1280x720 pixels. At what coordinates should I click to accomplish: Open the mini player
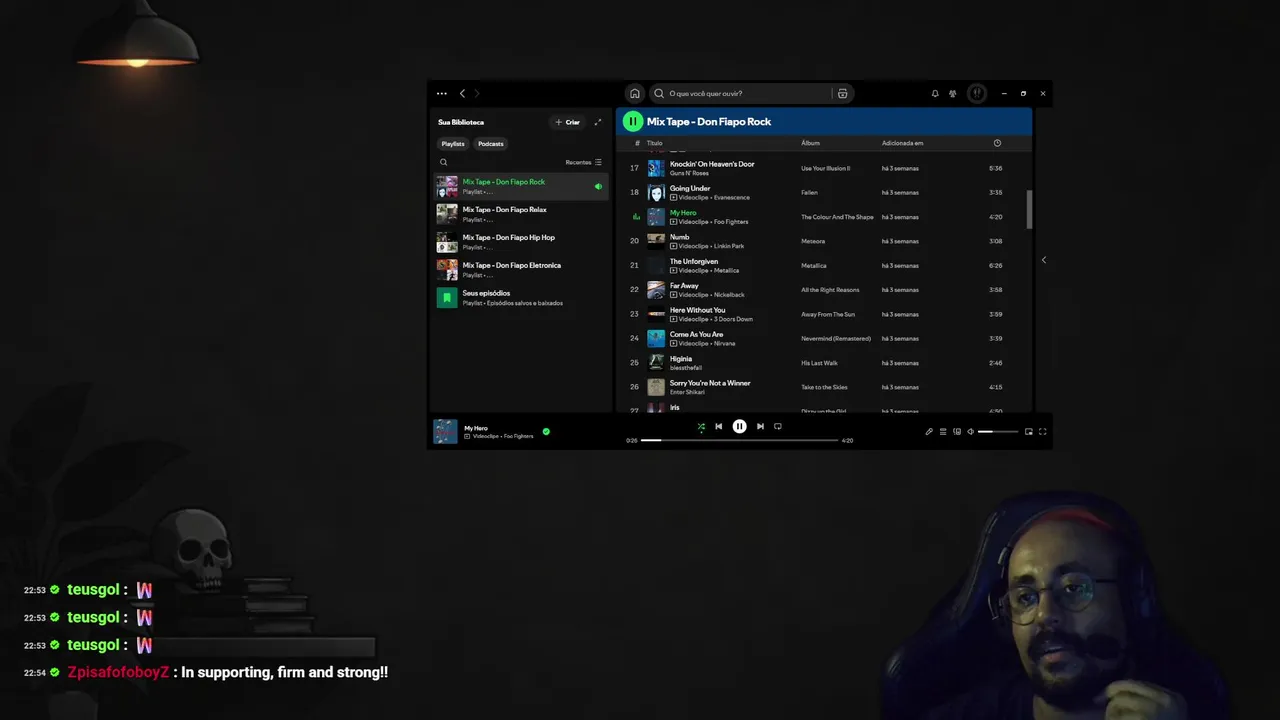click(x=1029, y=432)
